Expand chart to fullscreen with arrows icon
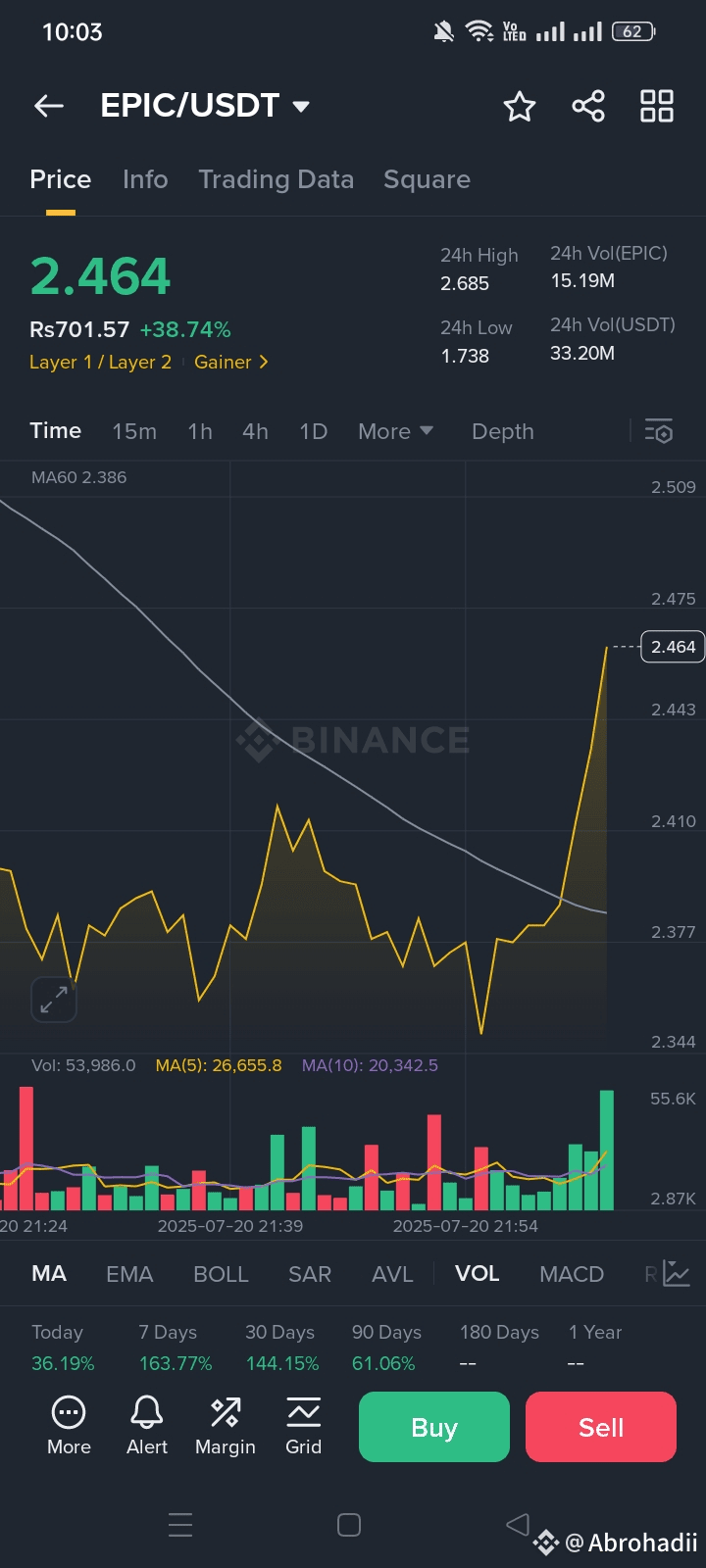This screenshot has width=706, height=1568. tap(54, 1000)
